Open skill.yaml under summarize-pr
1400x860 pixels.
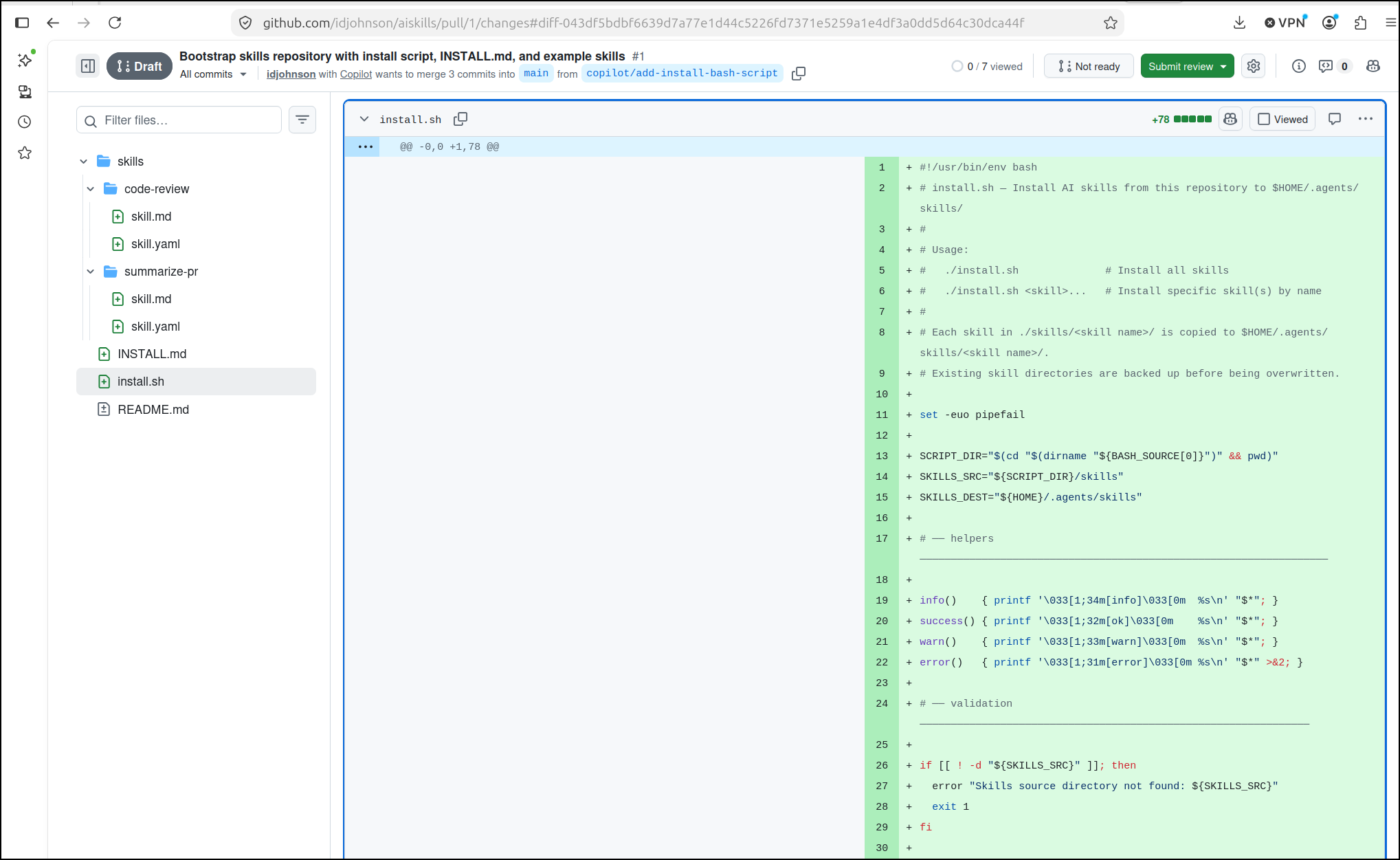click(x=155, y=327)
